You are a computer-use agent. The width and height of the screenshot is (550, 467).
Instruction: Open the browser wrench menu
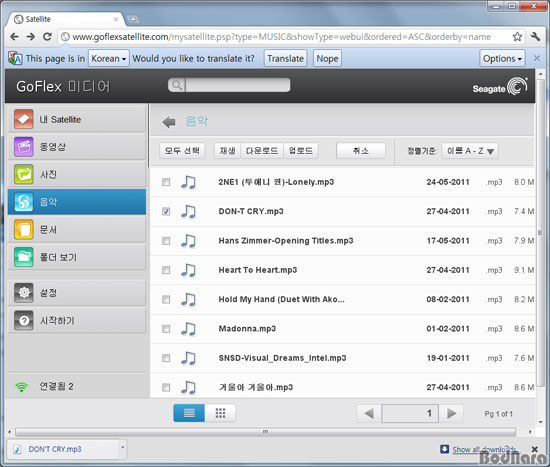click(x=535, y=36)
